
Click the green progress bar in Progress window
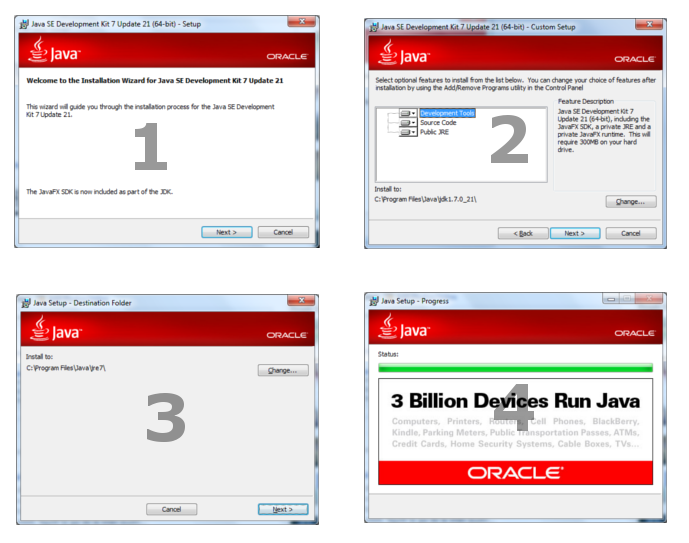point(515,368)
